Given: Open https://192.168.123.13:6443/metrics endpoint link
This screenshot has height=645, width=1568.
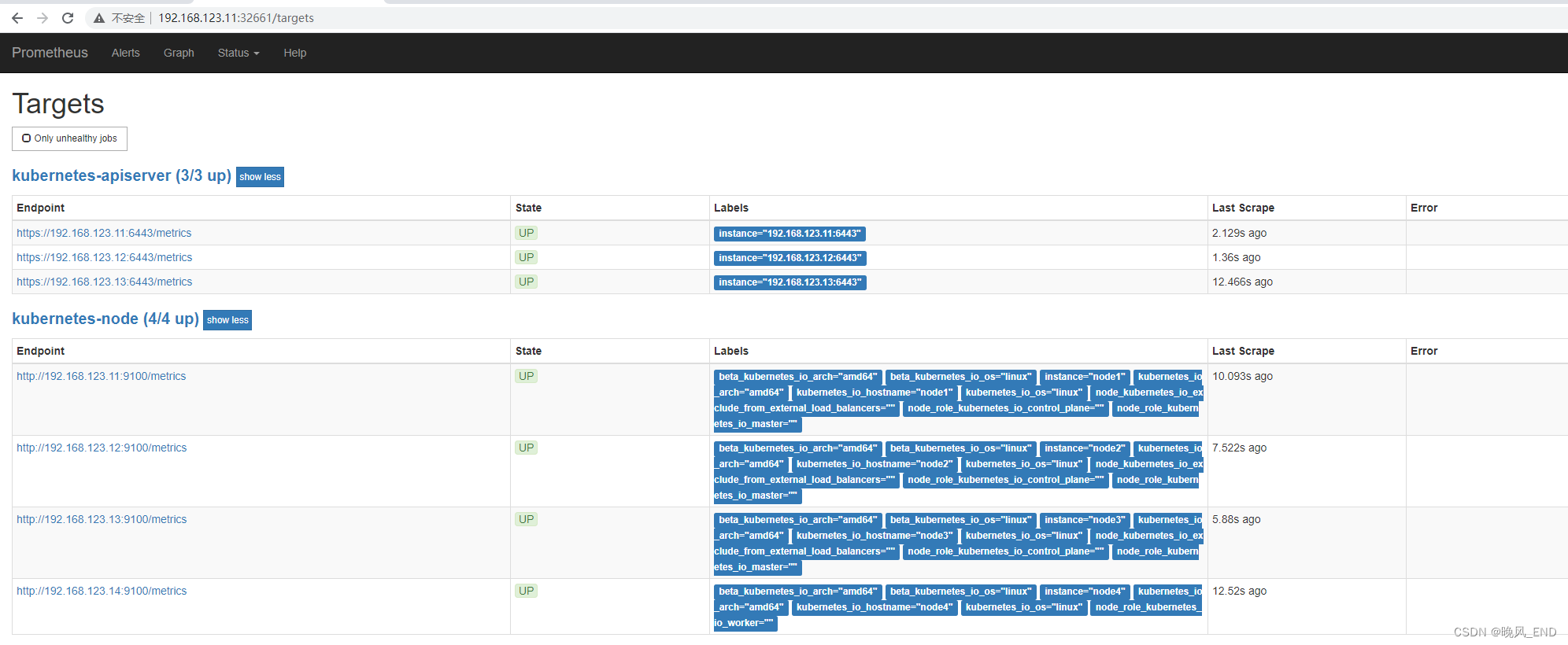Looking at the screenshot, I should (104, 282).
